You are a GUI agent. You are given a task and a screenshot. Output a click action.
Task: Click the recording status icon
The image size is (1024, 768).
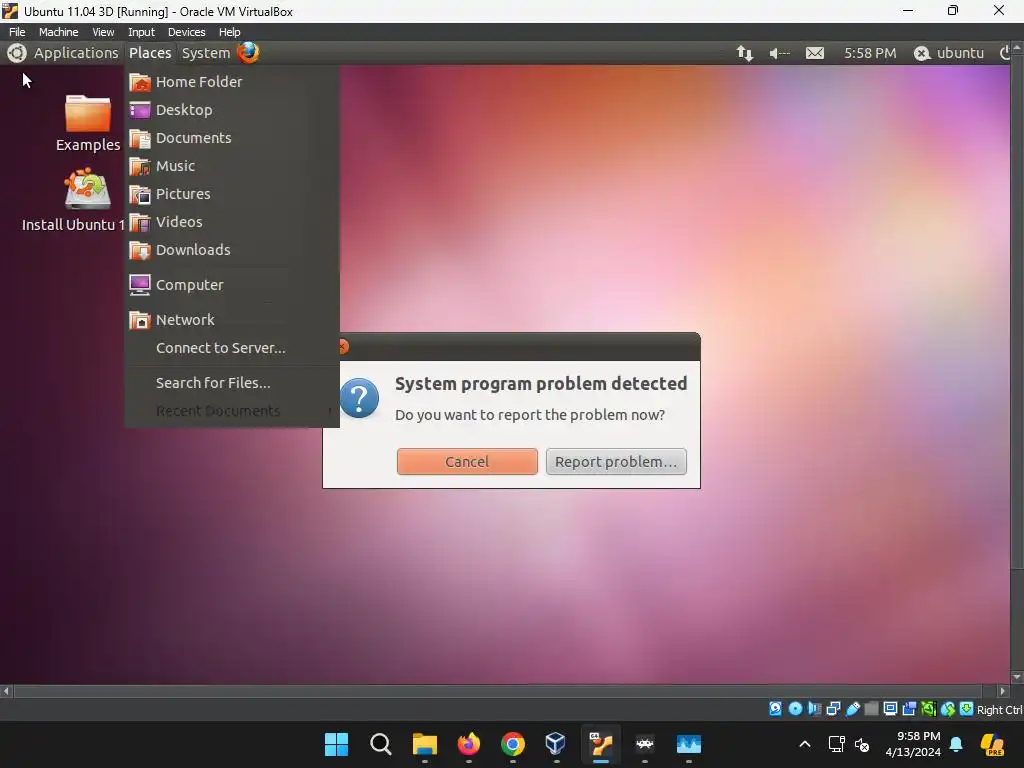coord(909,709)
